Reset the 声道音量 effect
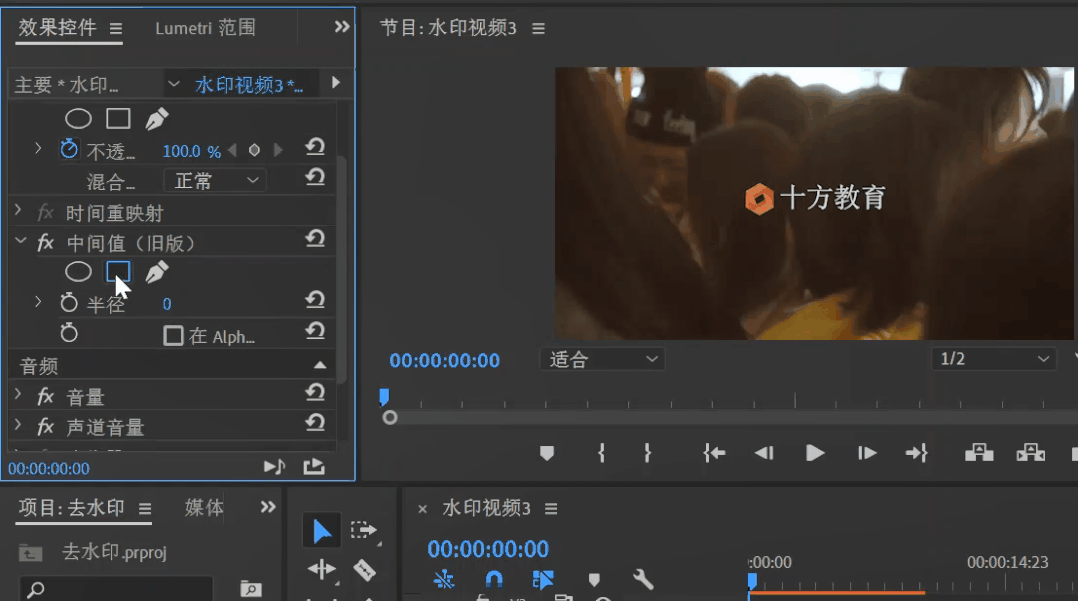The height and width of the screenshot is (601, 1078). [x=315, y=423]
